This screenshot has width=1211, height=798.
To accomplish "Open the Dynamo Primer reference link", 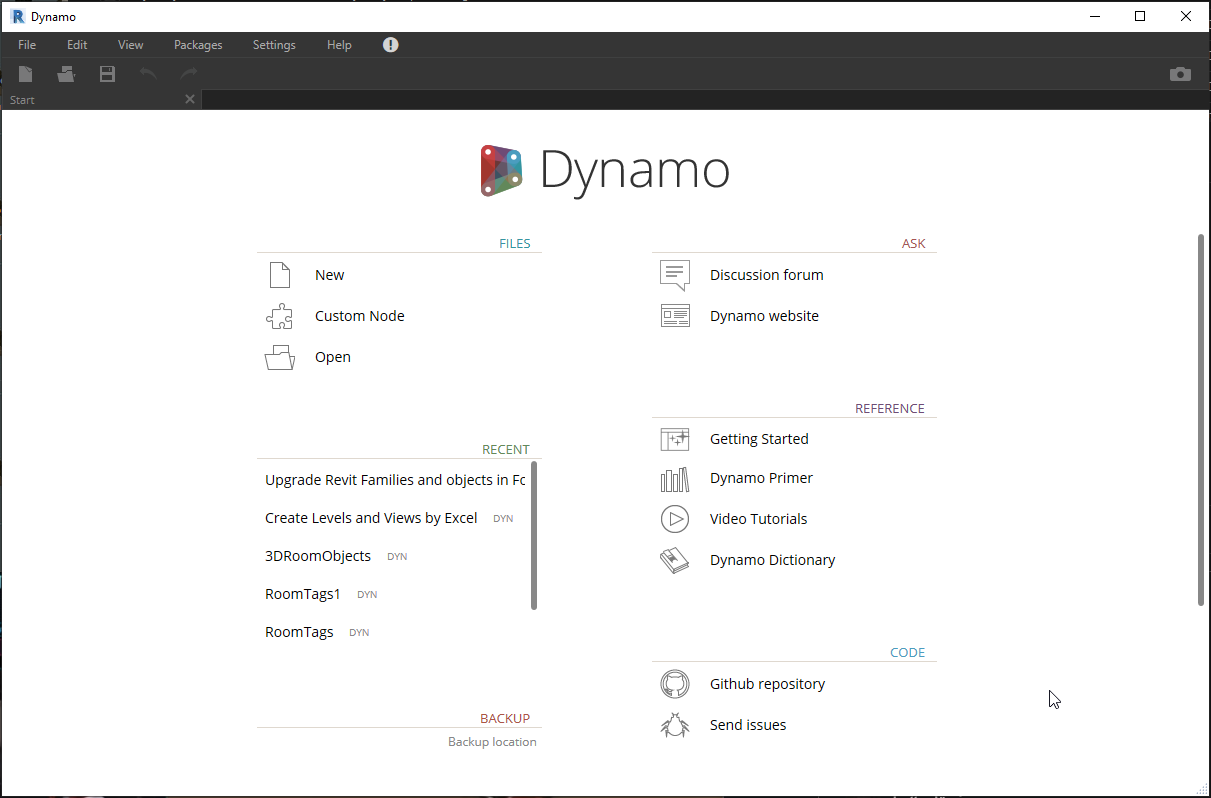I will [x=761, y=478].
